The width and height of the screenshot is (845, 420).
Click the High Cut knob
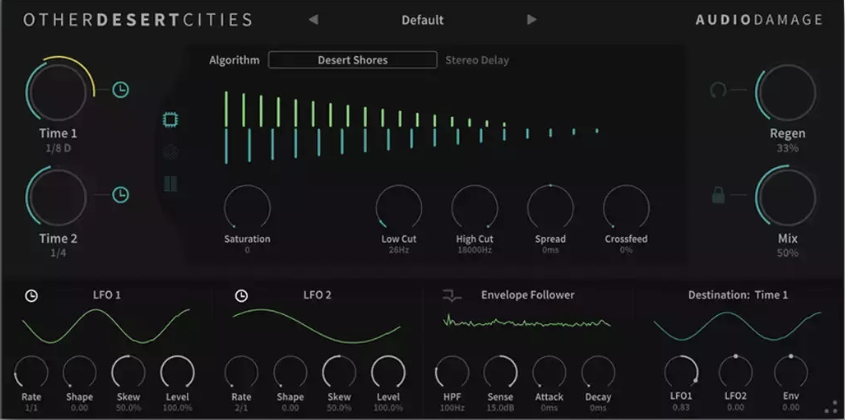click(x=475, y=208)
